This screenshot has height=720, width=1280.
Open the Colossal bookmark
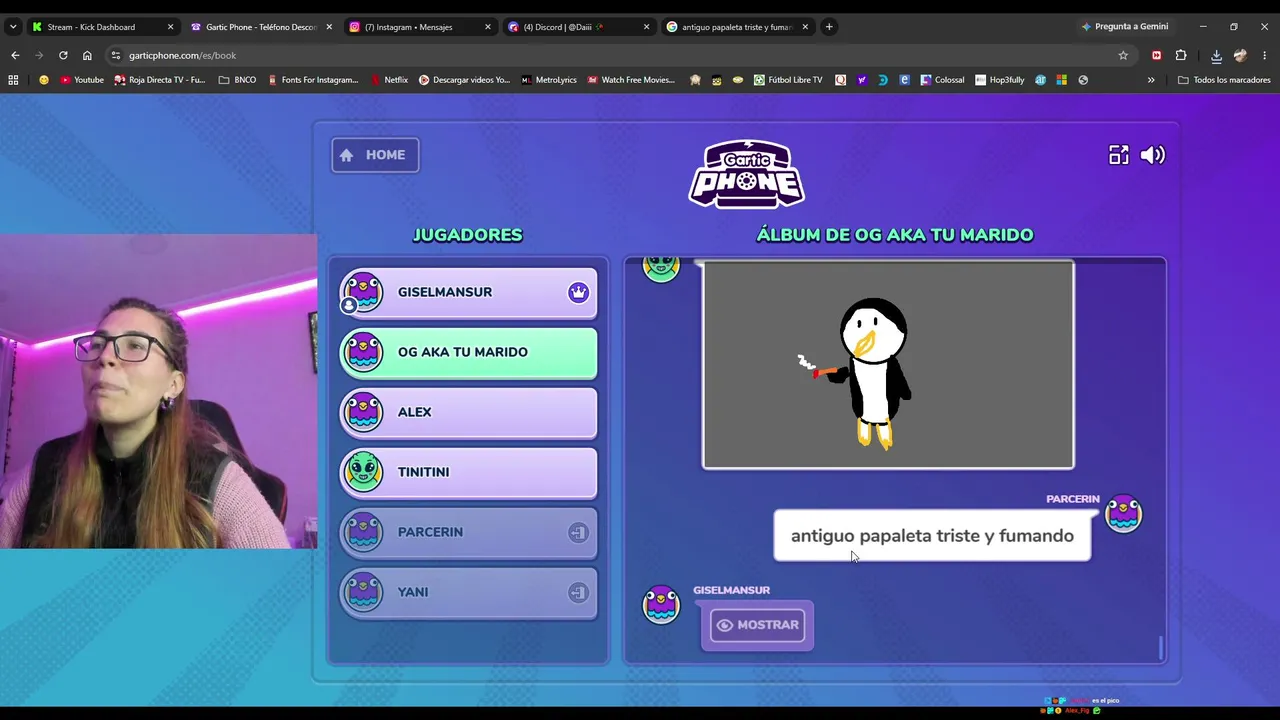942,80
